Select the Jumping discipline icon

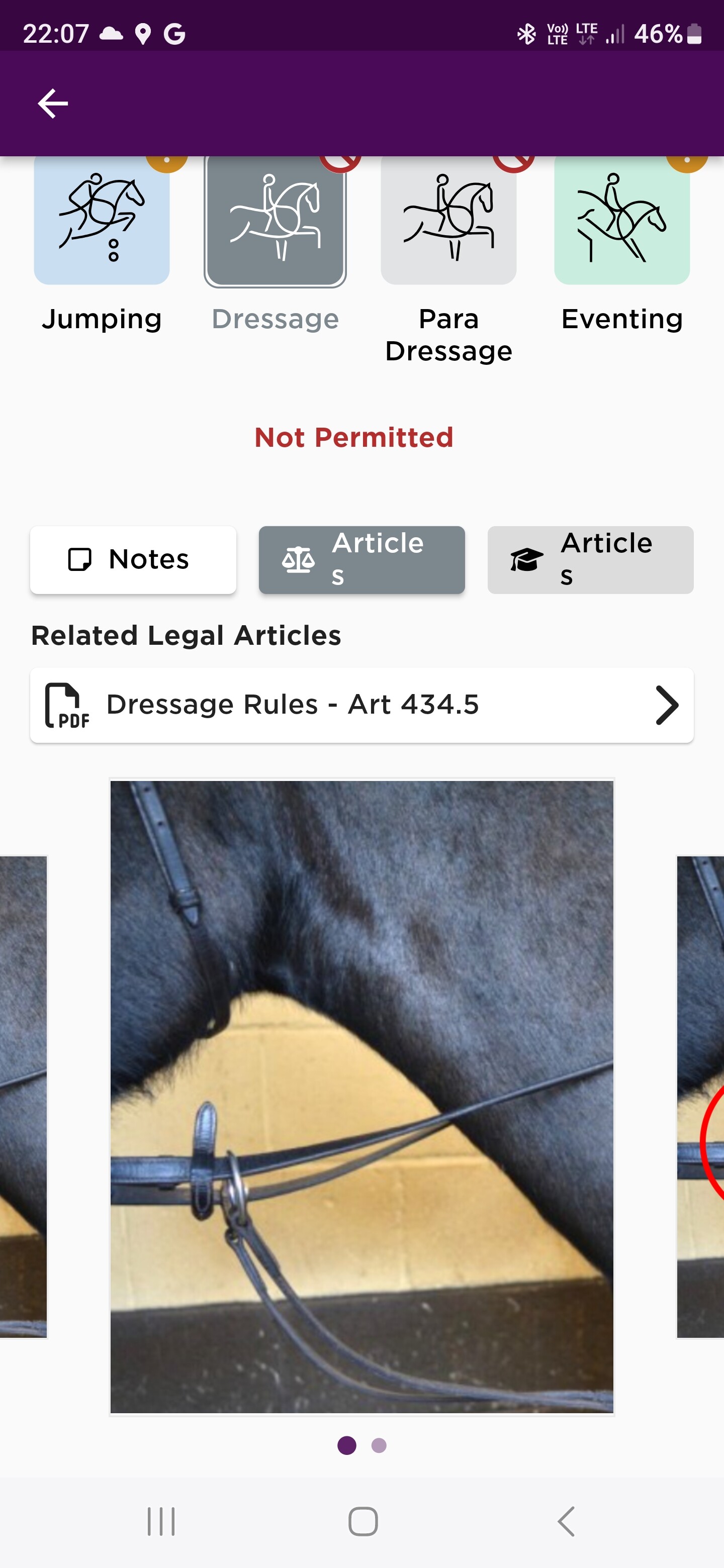click(102, 220)
